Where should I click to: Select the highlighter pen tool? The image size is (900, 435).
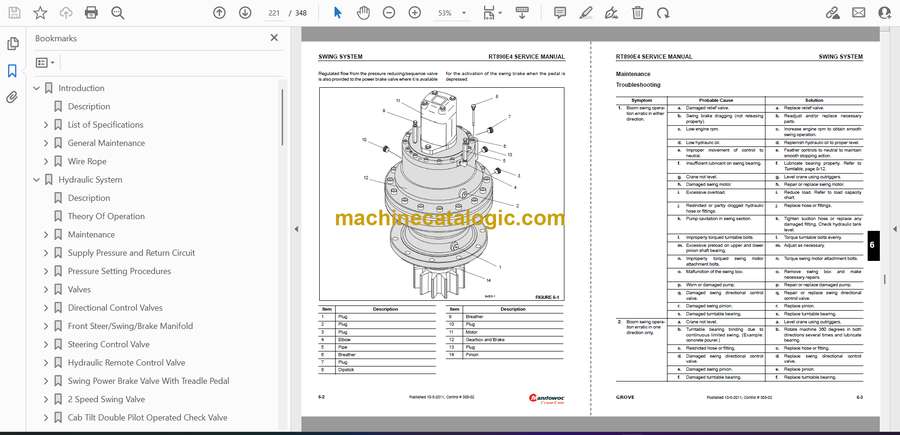[586, 13]
